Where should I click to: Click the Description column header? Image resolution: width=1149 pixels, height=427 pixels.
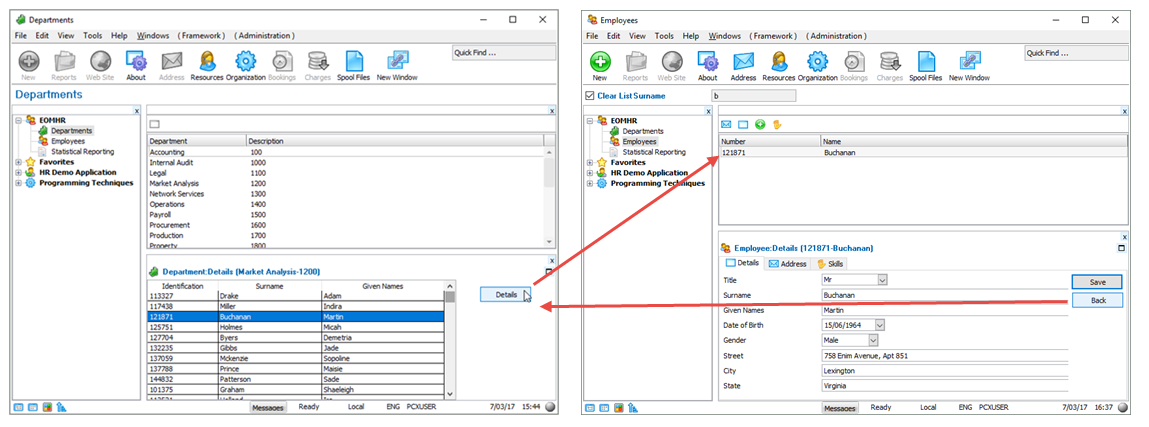[394, 141]
